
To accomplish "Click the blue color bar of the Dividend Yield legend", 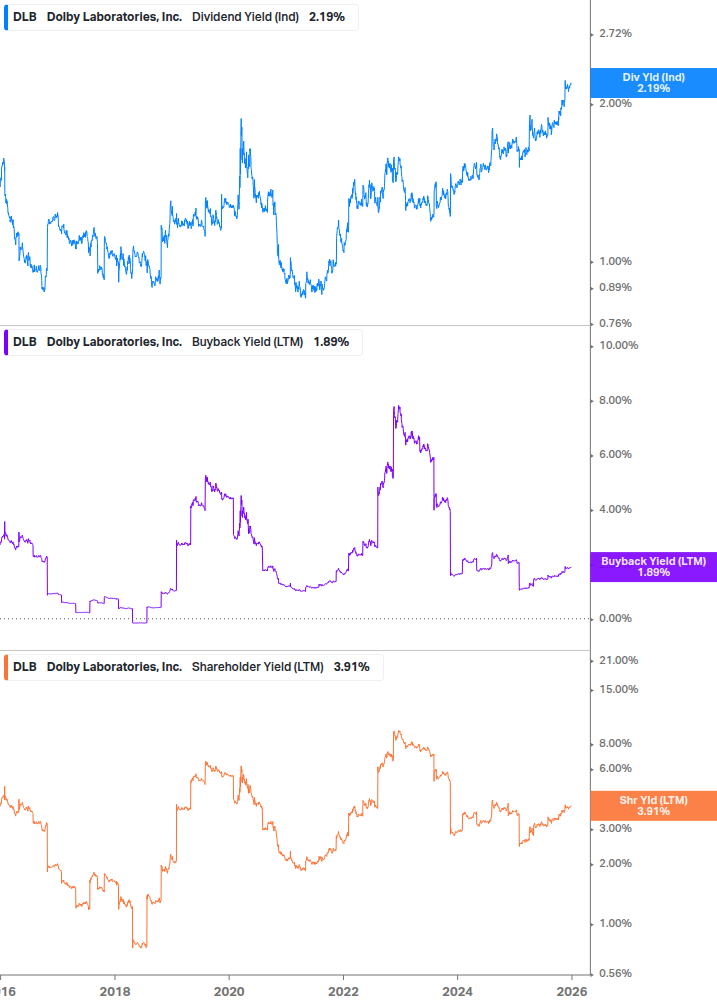I will (x=6, y=17).
